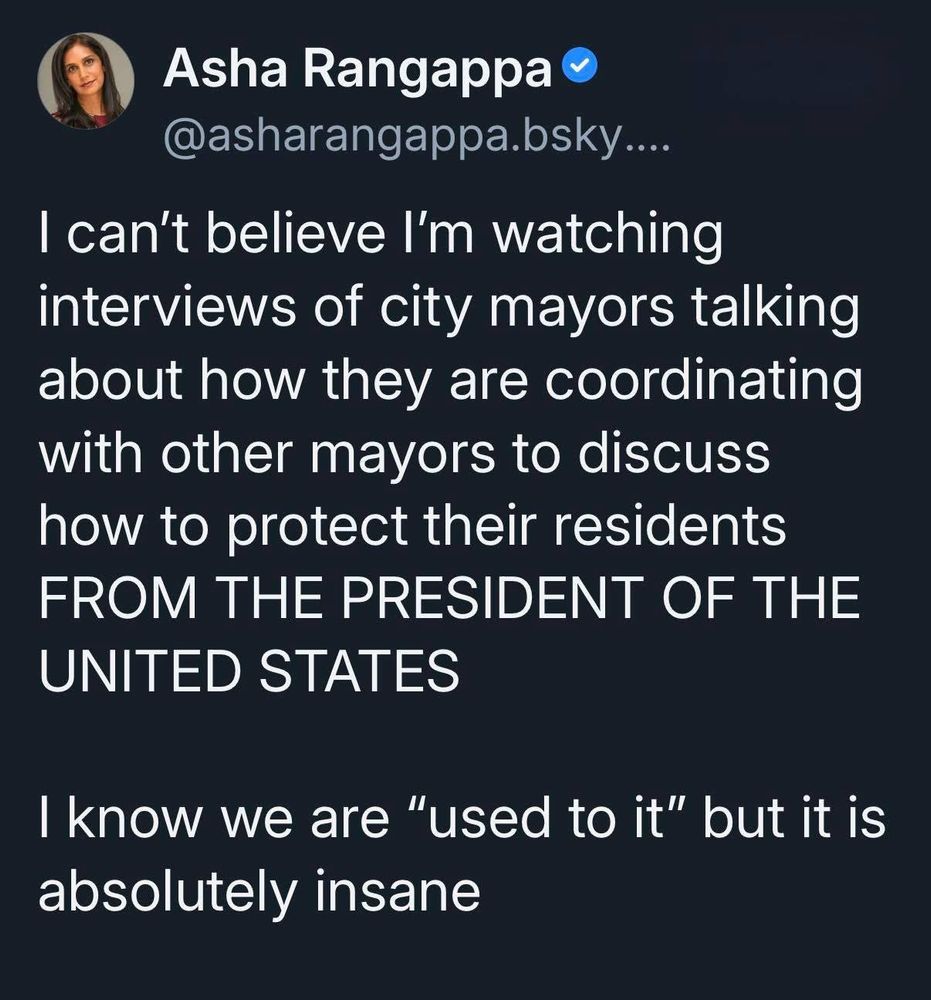931x1000 pixels.
Task: Select the word "watching" in the post
Action: tap(608, 235)
